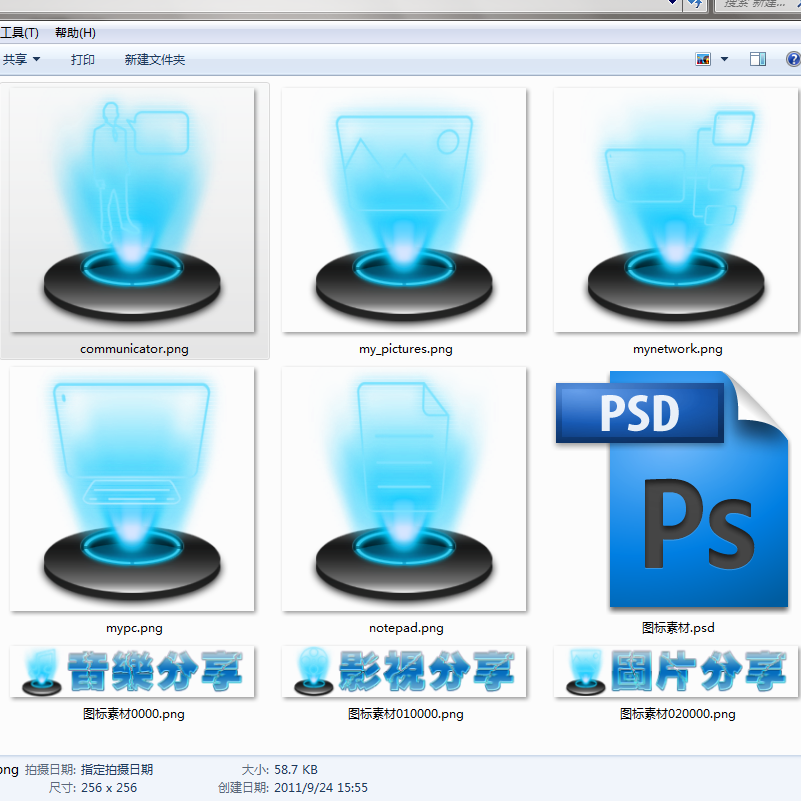The height and width of the screenshot is (801, 801).
Task: Select the notepad.png thumbnail
Action: (404, 489)
